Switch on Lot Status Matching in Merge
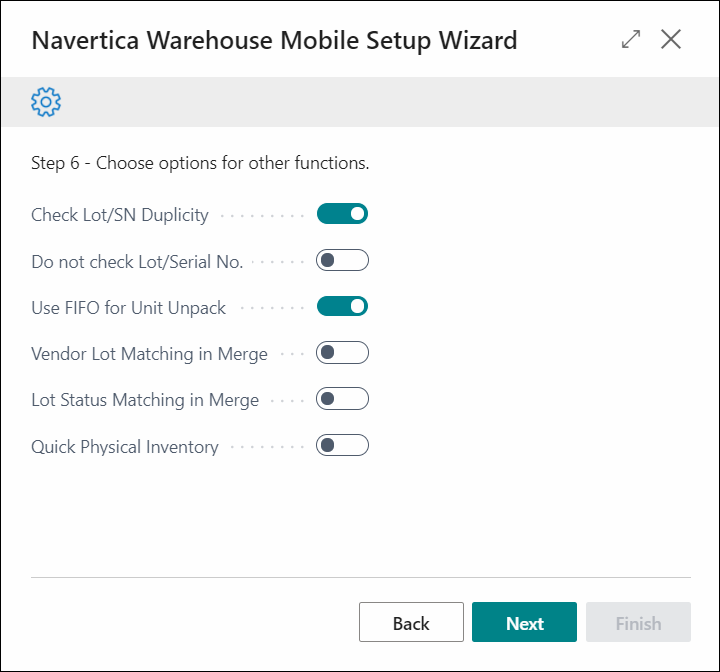720x672 pixels. [342, 399]
